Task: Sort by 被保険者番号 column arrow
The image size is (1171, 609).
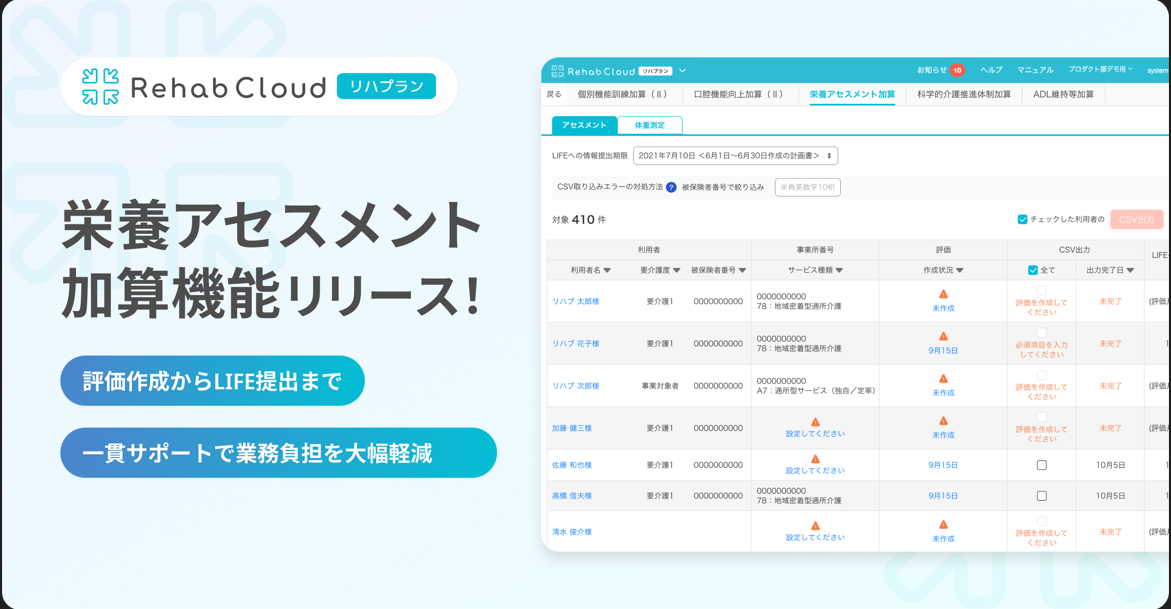Action: [742, 271]
